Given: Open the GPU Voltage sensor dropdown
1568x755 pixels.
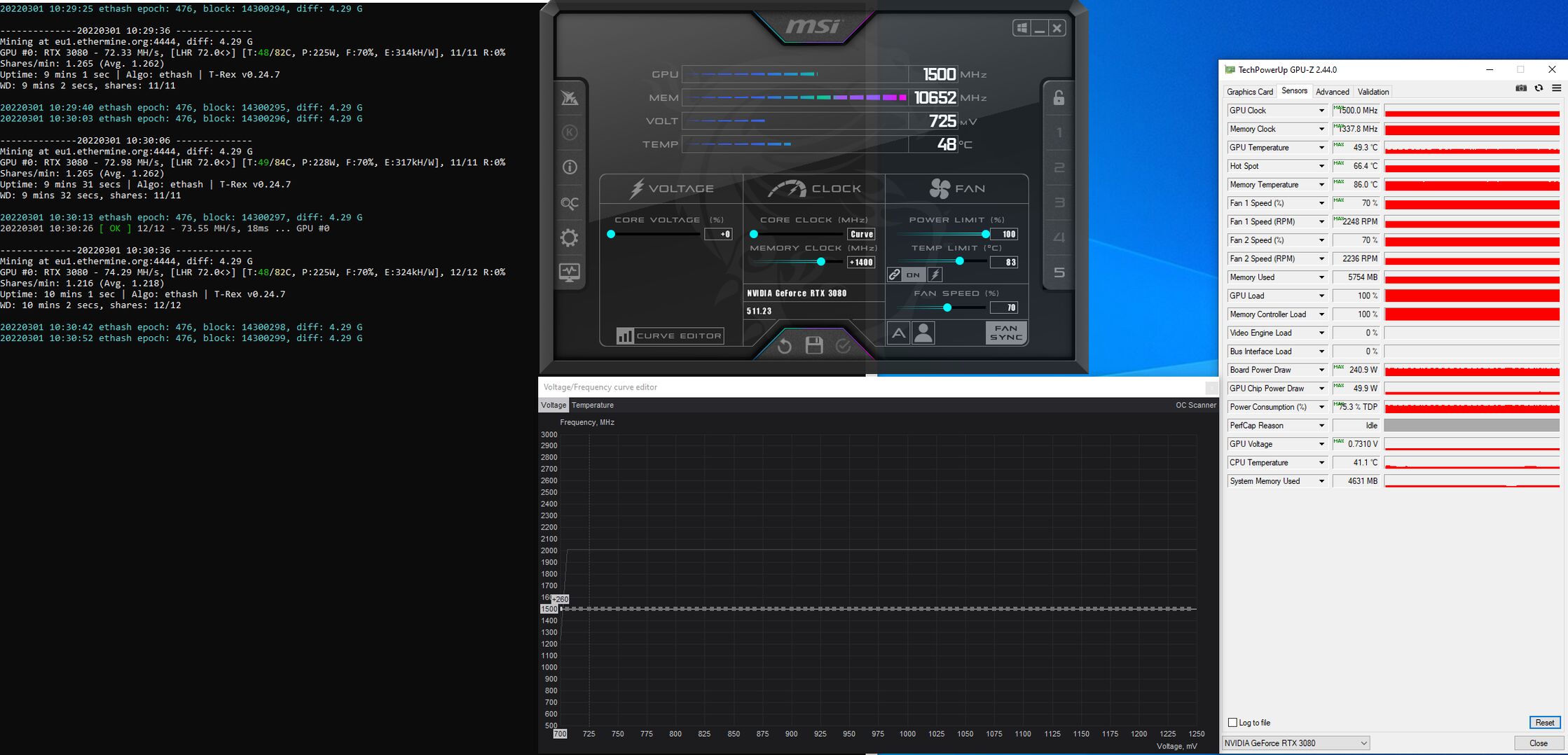Looking at the screenshot, I should pyautogui.click(x=1321, y=445).
